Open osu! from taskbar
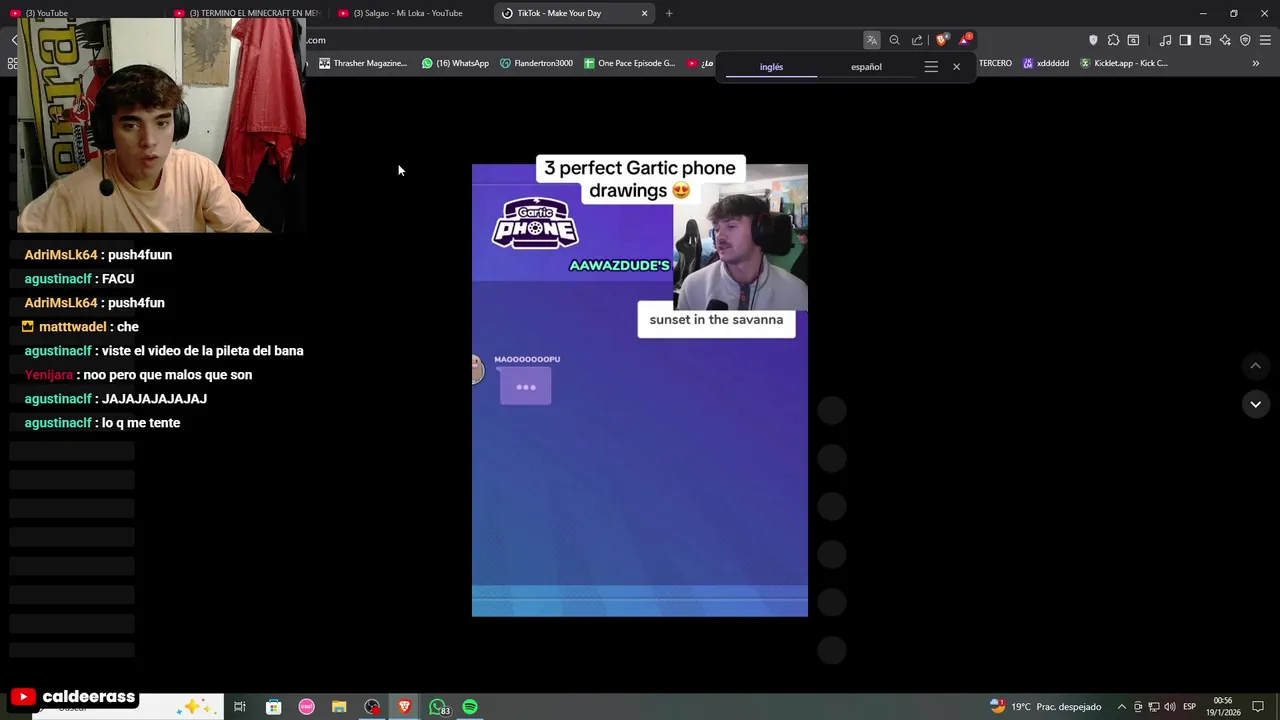1280x720 pixels. [306, 707]
